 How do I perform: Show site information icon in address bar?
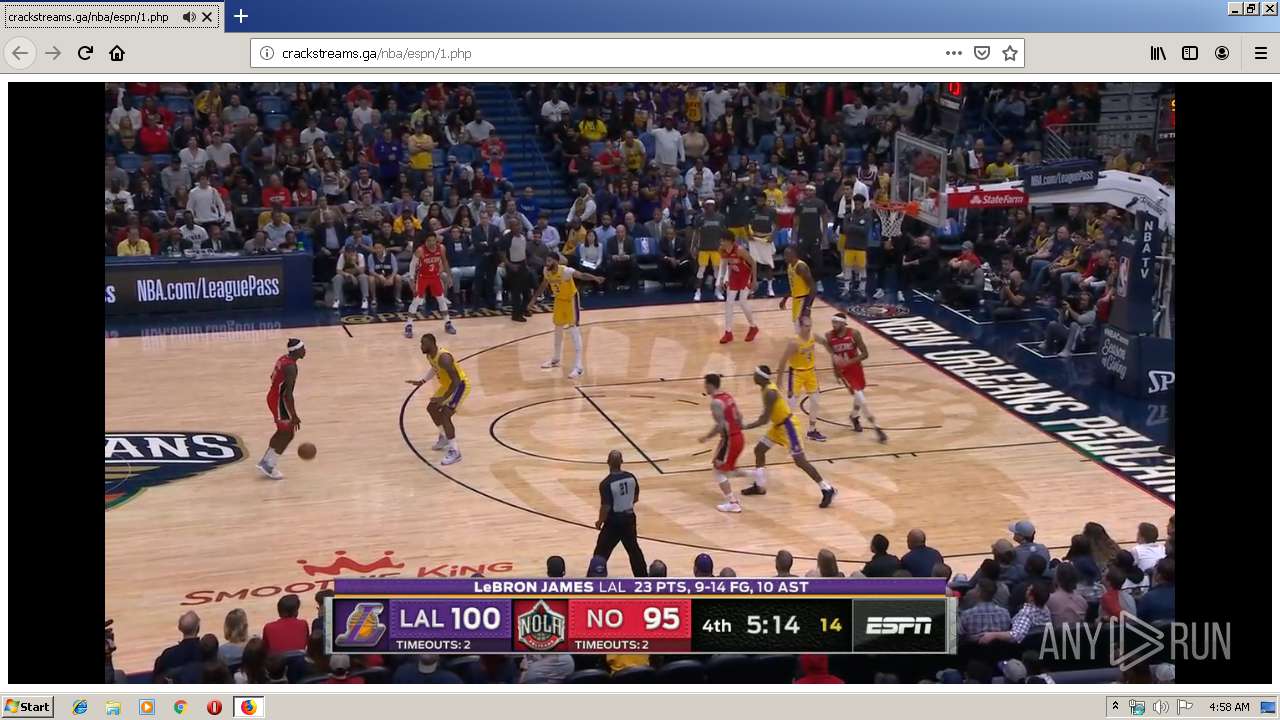click(x=267, y=53)
